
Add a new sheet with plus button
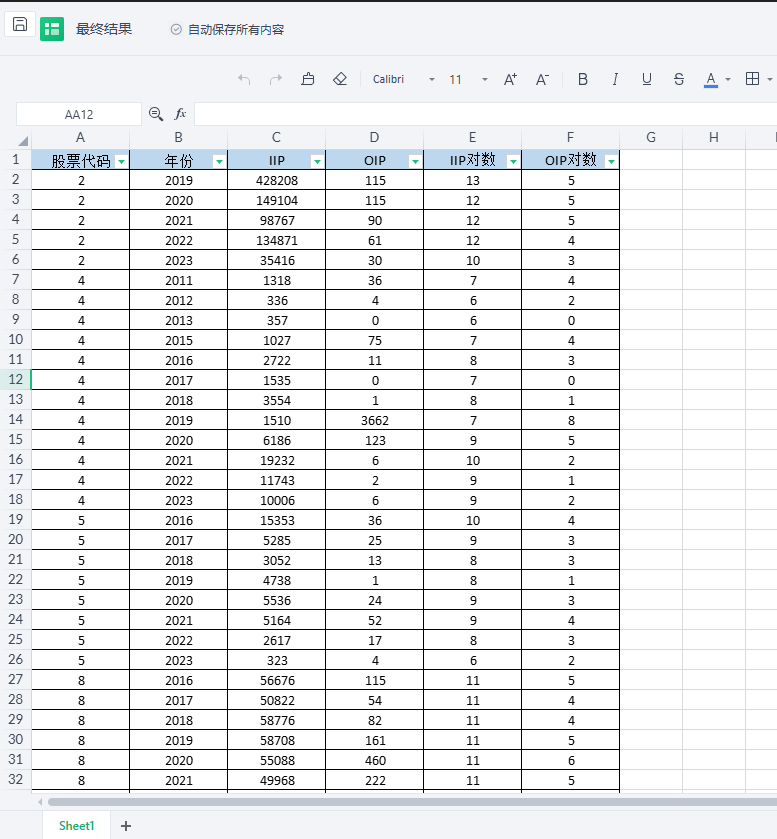[x=126, y=825]
